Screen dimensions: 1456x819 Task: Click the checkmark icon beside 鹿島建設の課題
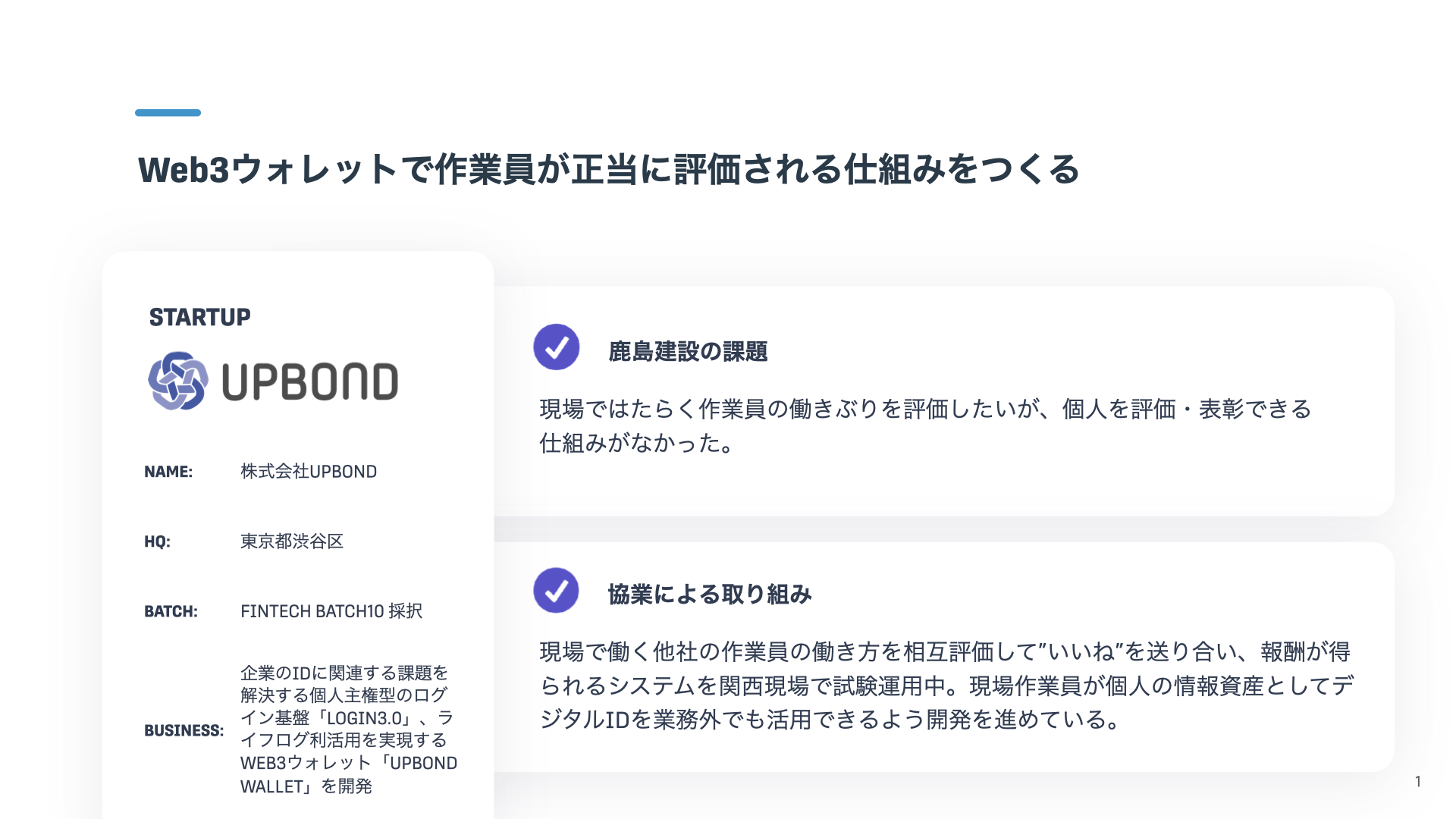(557, 347)
